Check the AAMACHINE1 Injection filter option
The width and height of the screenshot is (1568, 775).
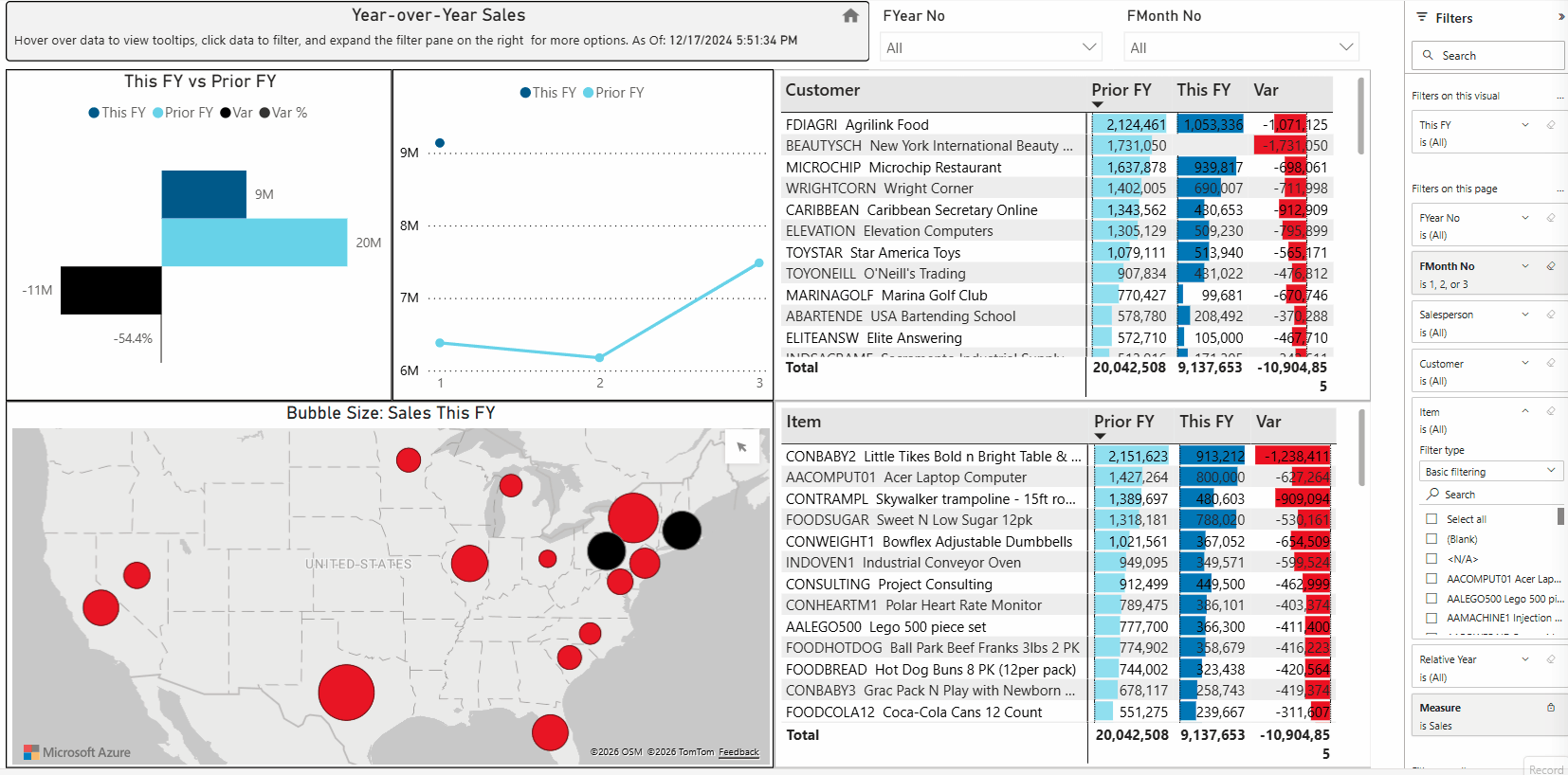(1431, 618)
